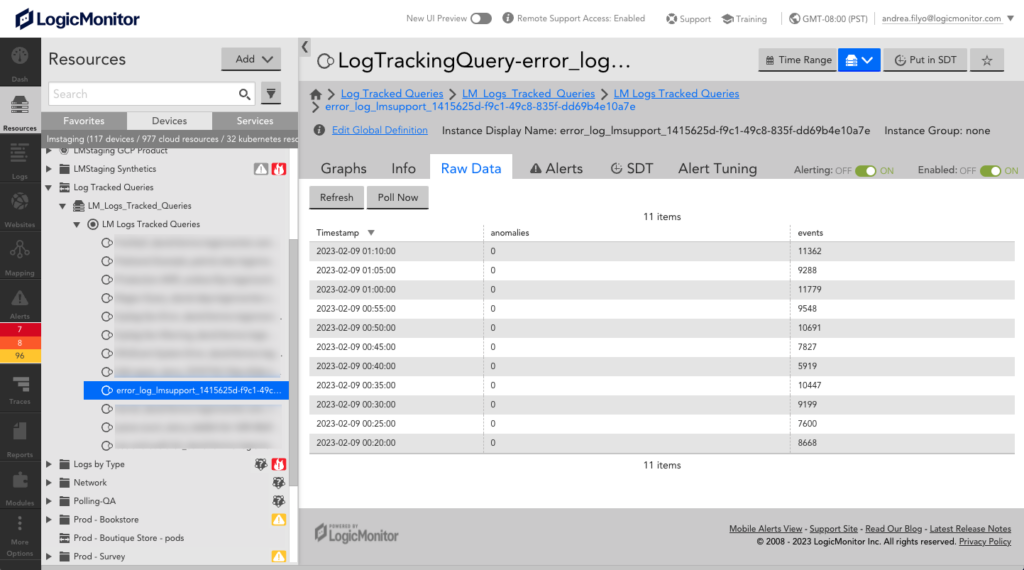Click the home breadcrumb icon
The height and width of the screenshot is (570, 1024).
point(316,94)
